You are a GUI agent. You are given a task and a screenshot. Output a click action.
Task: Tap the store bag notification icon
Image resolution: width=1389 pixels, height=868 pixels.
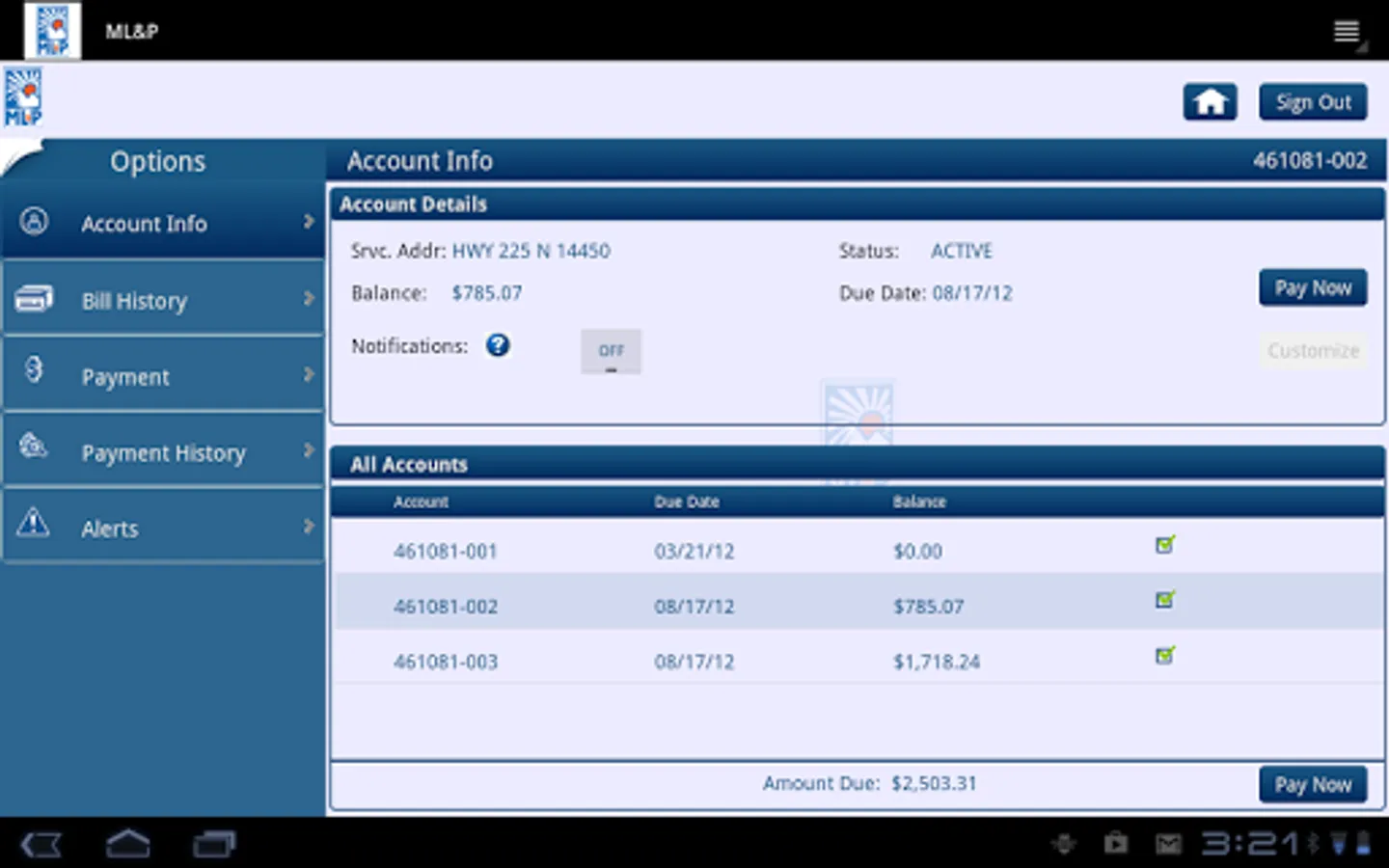click(x=1116, y=844)
